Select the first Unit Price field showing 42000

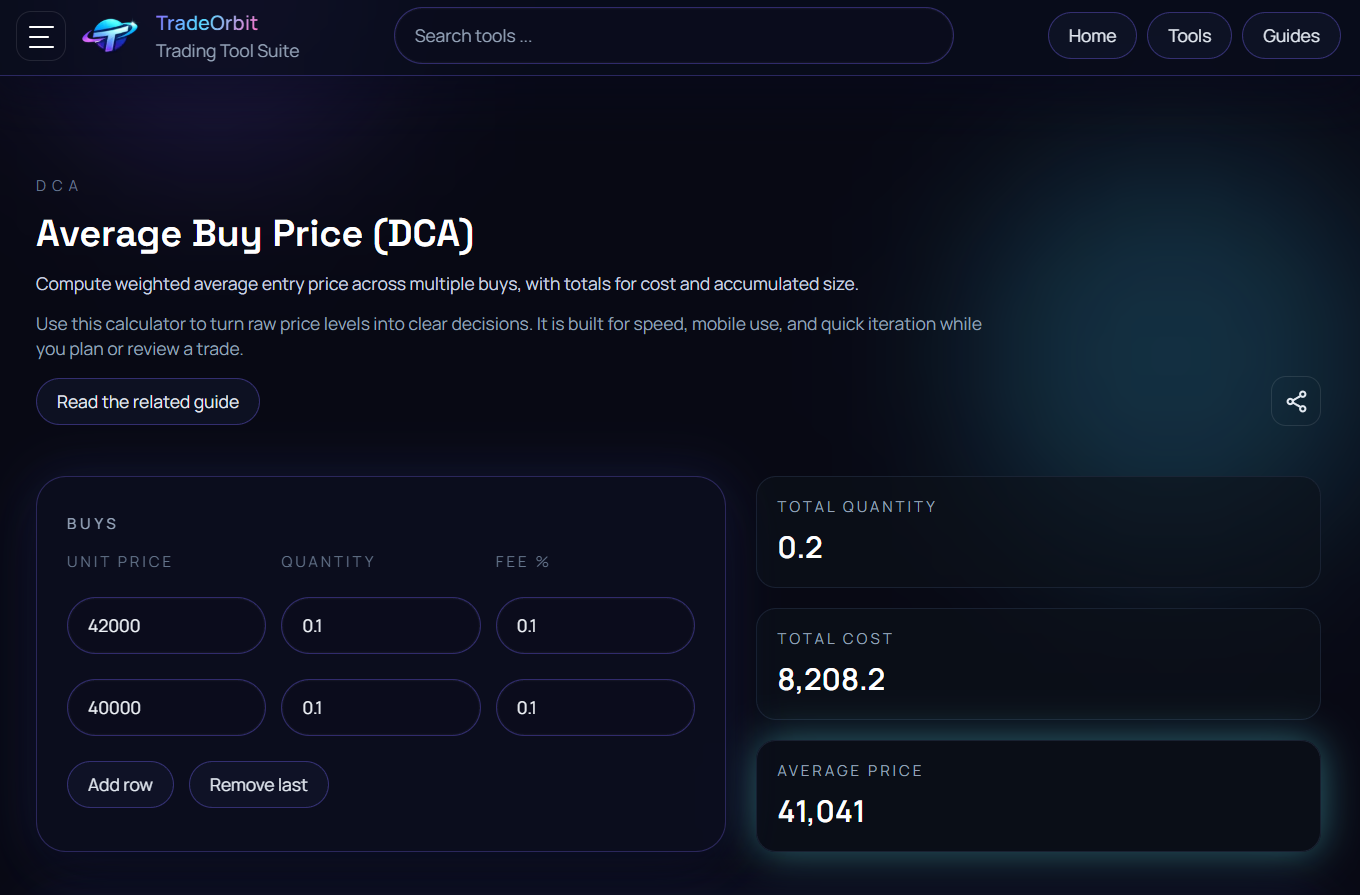tap(166, 625)
